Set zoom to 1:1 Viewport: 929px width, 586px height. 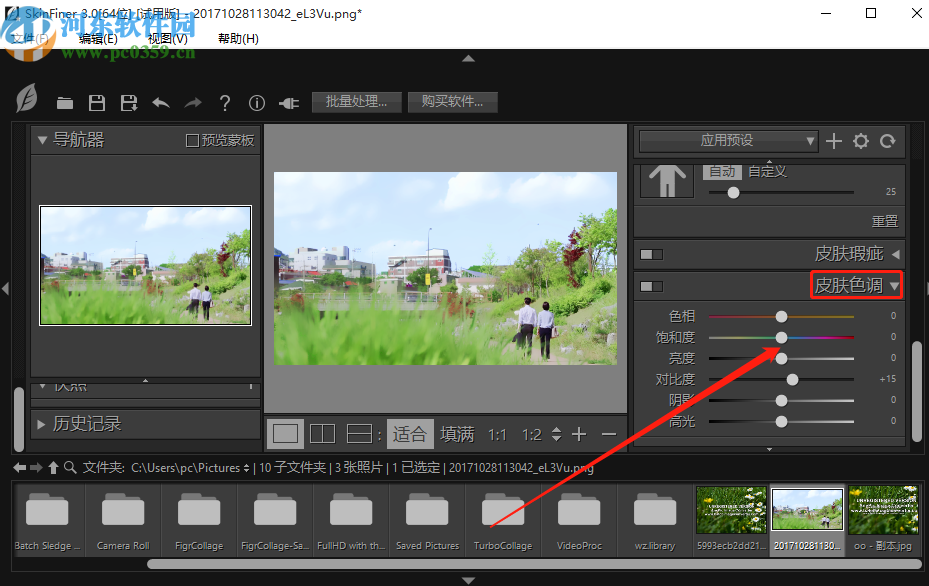pyautogui.click(x=497, y=435)
